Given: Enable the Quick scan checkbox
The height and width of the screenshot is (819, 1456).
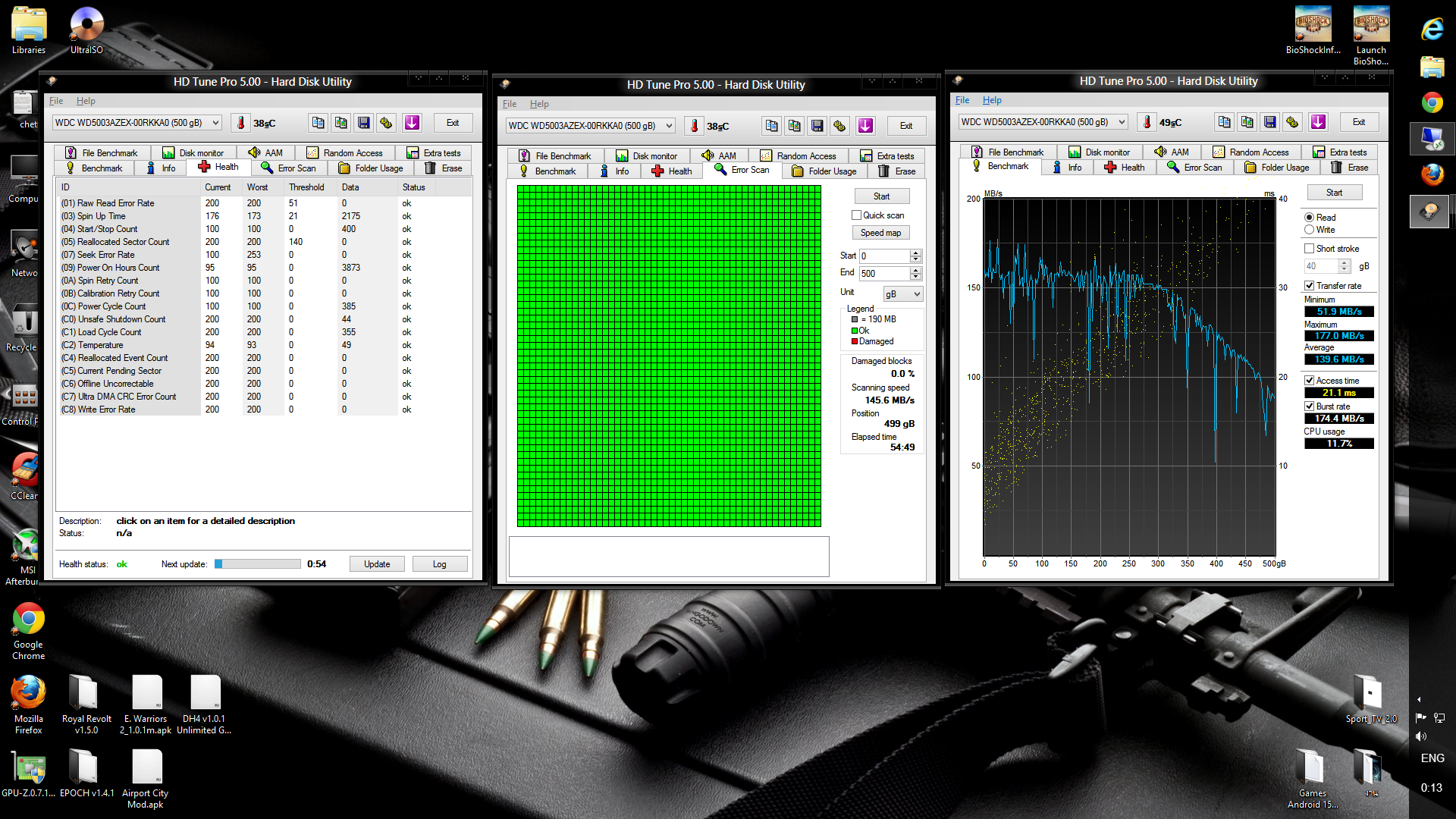Looking at the screenshot, I should point(856,215).
